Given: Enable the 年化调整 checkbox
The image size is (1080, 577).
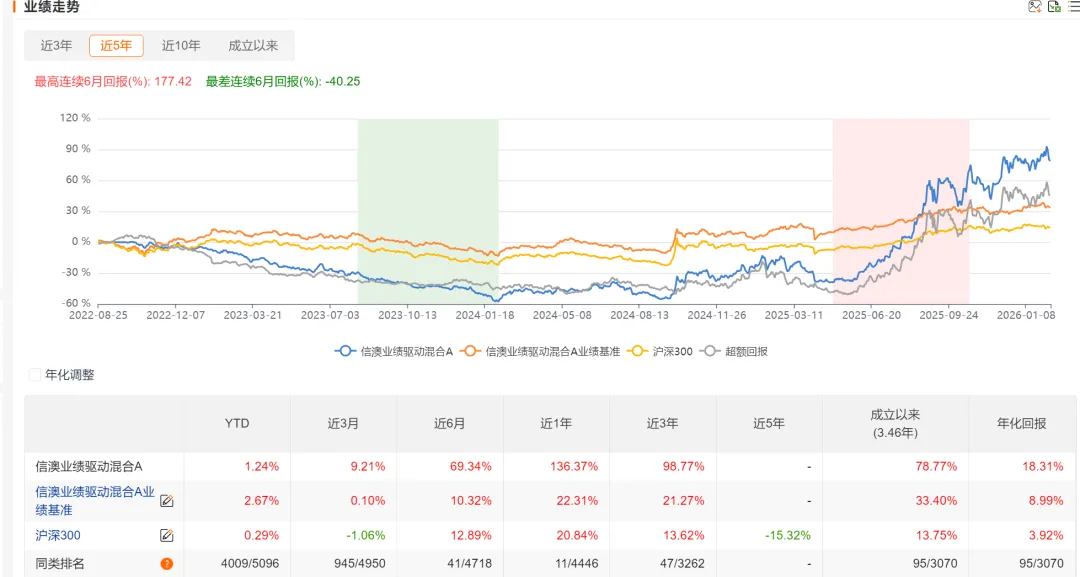Looking at the screenshot, I should coord(34,375).
